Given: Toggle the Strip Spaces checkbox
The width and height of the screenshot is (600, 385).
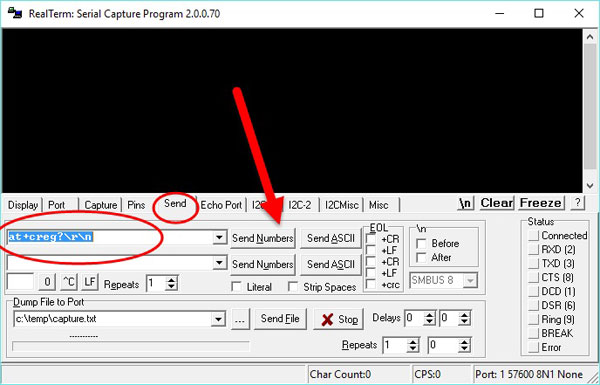Looking at the screenshot, I should pyautogui.click(x=293, y=287).
